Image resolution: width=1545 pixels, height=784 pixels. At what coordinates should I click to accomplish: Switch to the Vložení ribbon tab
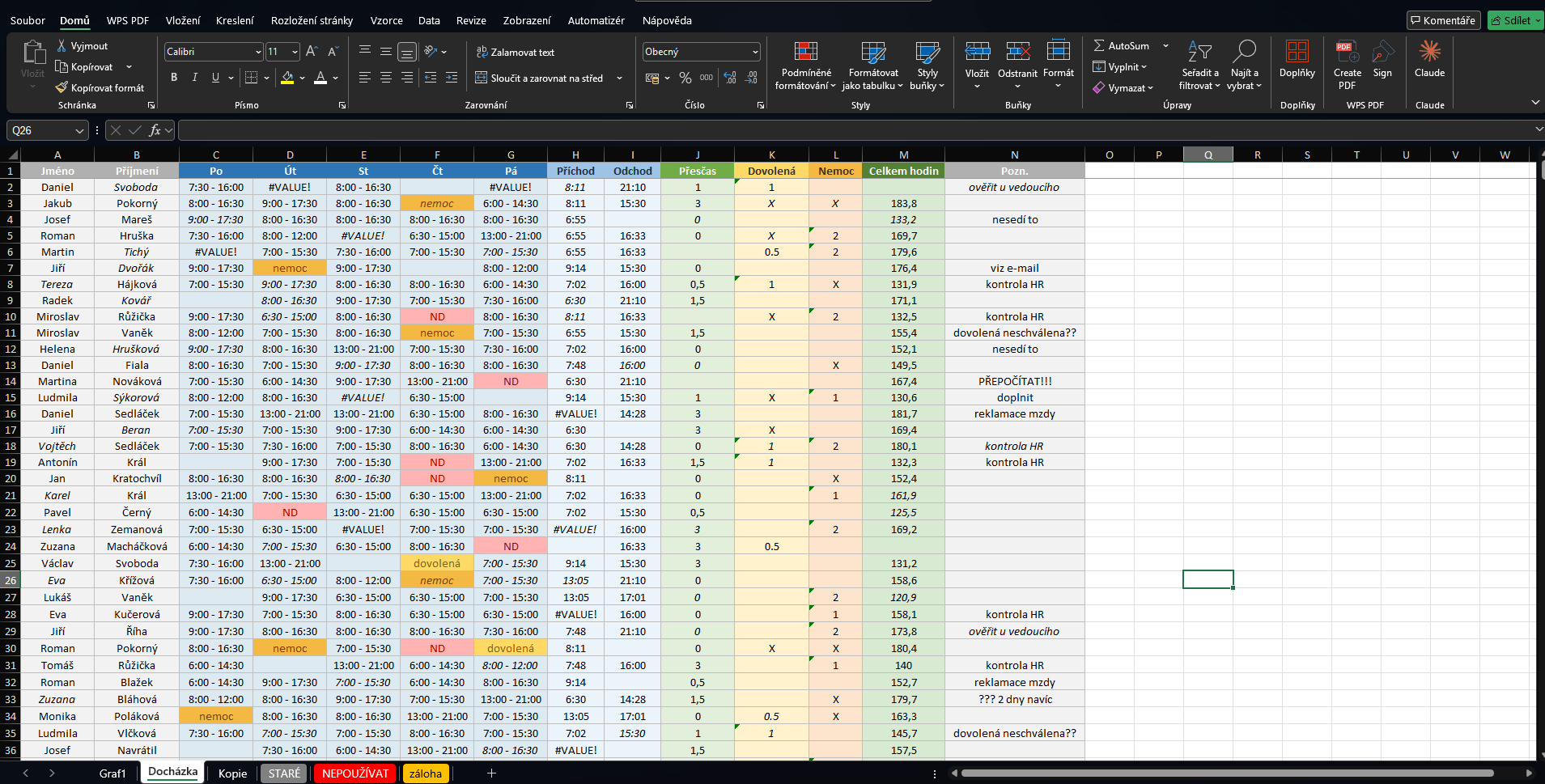click(183, 20)
